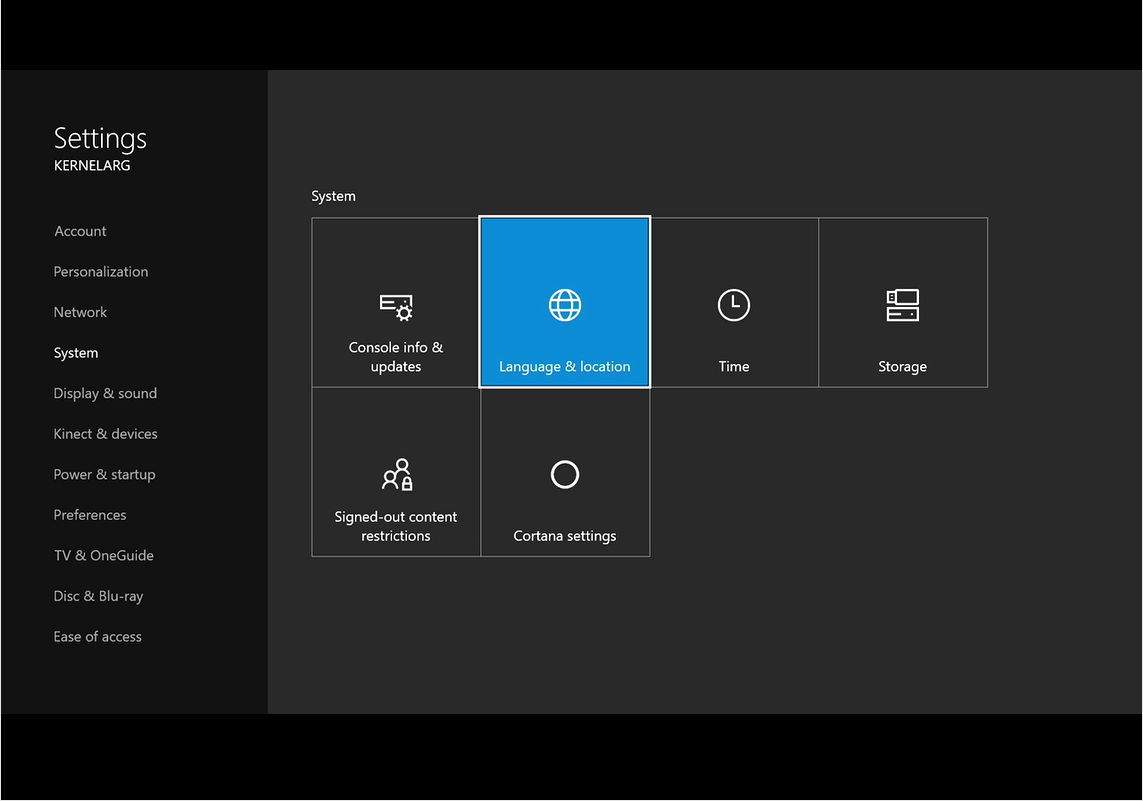Select Account in the sidebar
Viewport: 1143px width, 801px height.
(80, 231)
